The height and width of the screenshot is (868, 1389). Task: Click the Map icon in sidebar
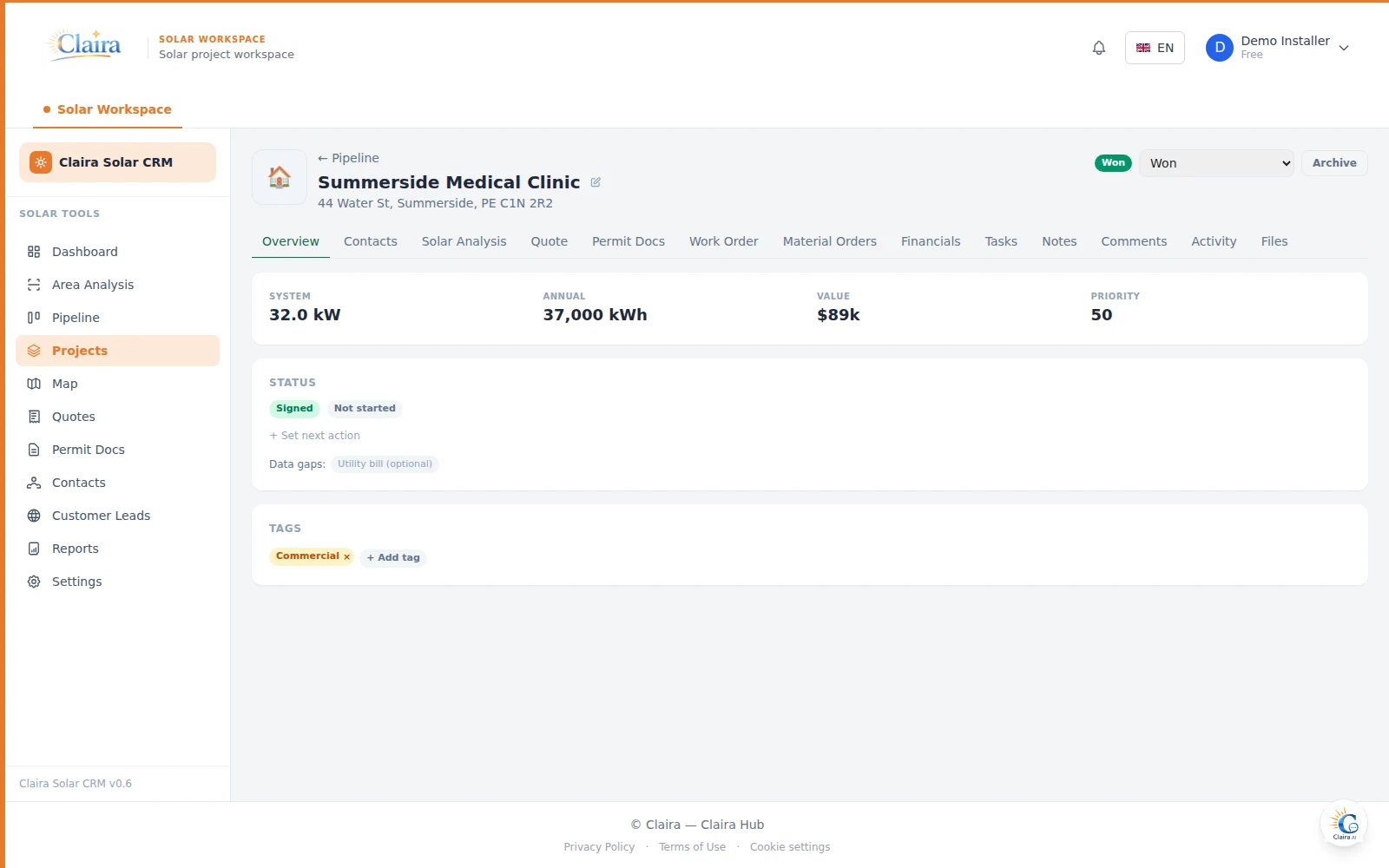pyautogui.click(x=34, y=384)
